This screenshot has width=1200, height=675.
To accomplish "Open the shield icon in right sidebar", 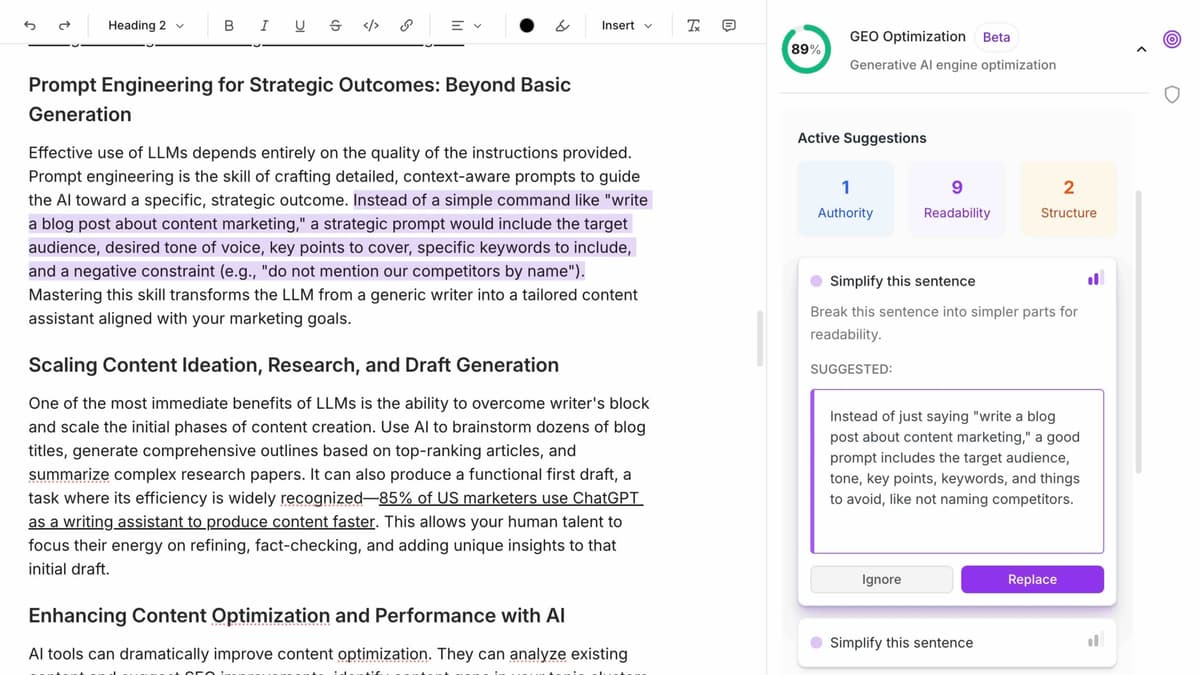I will point(1172,94).
